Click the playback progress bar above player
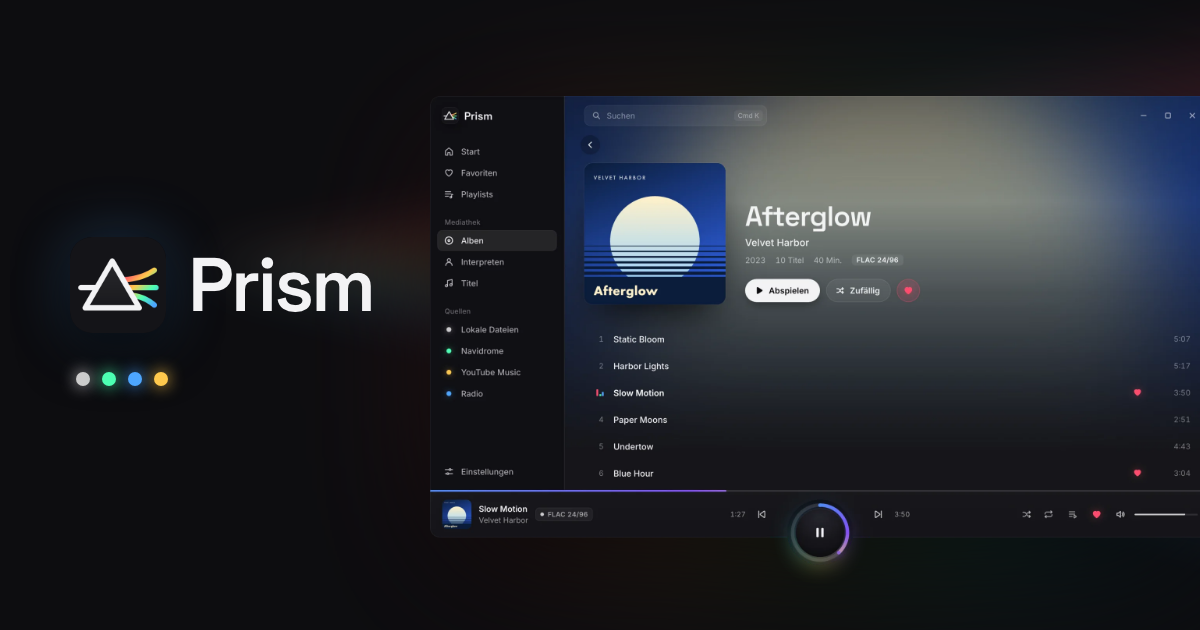1200x630 pixels. [x=815, y=491]
